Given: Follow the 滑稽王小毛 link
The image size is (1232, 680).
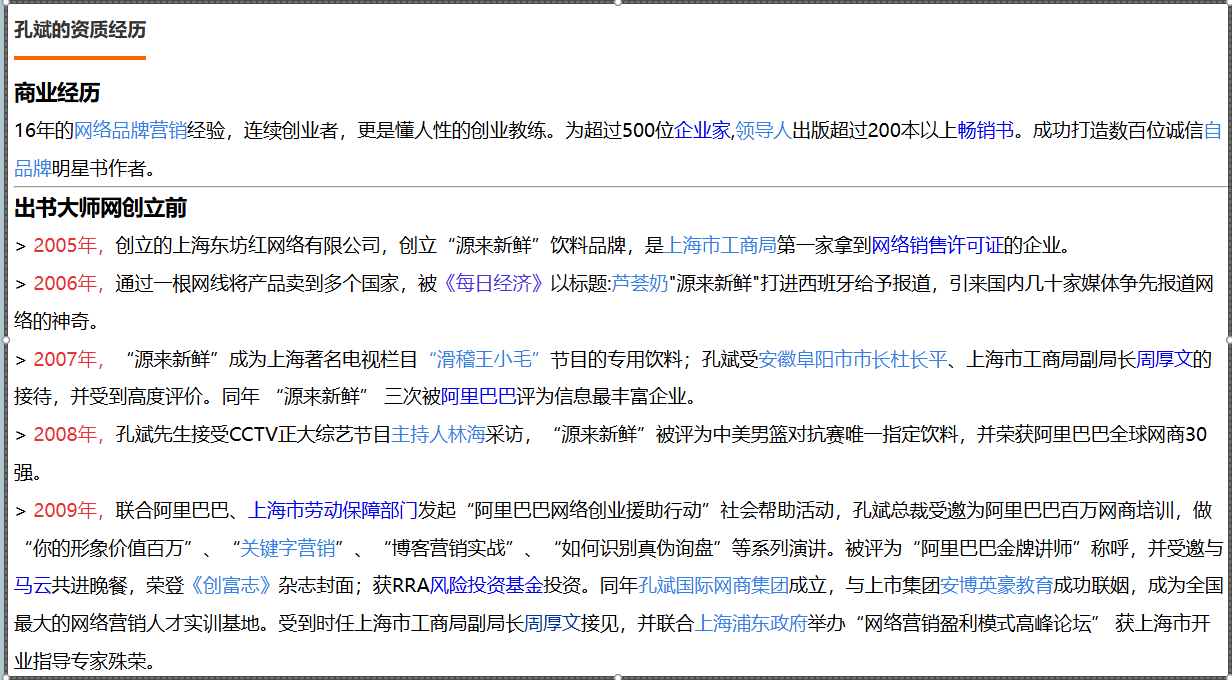Looking at the screenshot, I should tap(484, 359).
